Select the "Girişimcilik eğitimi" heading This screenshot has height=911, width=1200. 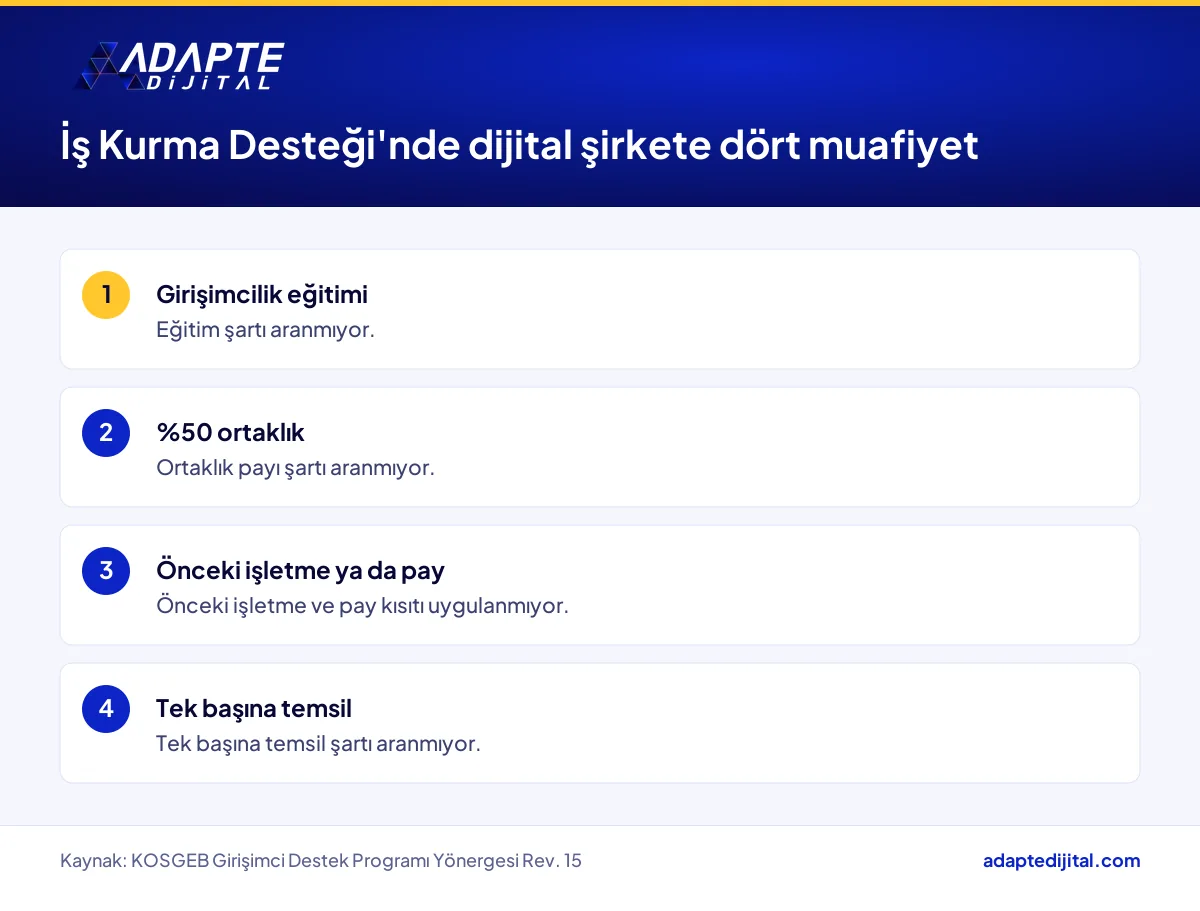point(262,295)
